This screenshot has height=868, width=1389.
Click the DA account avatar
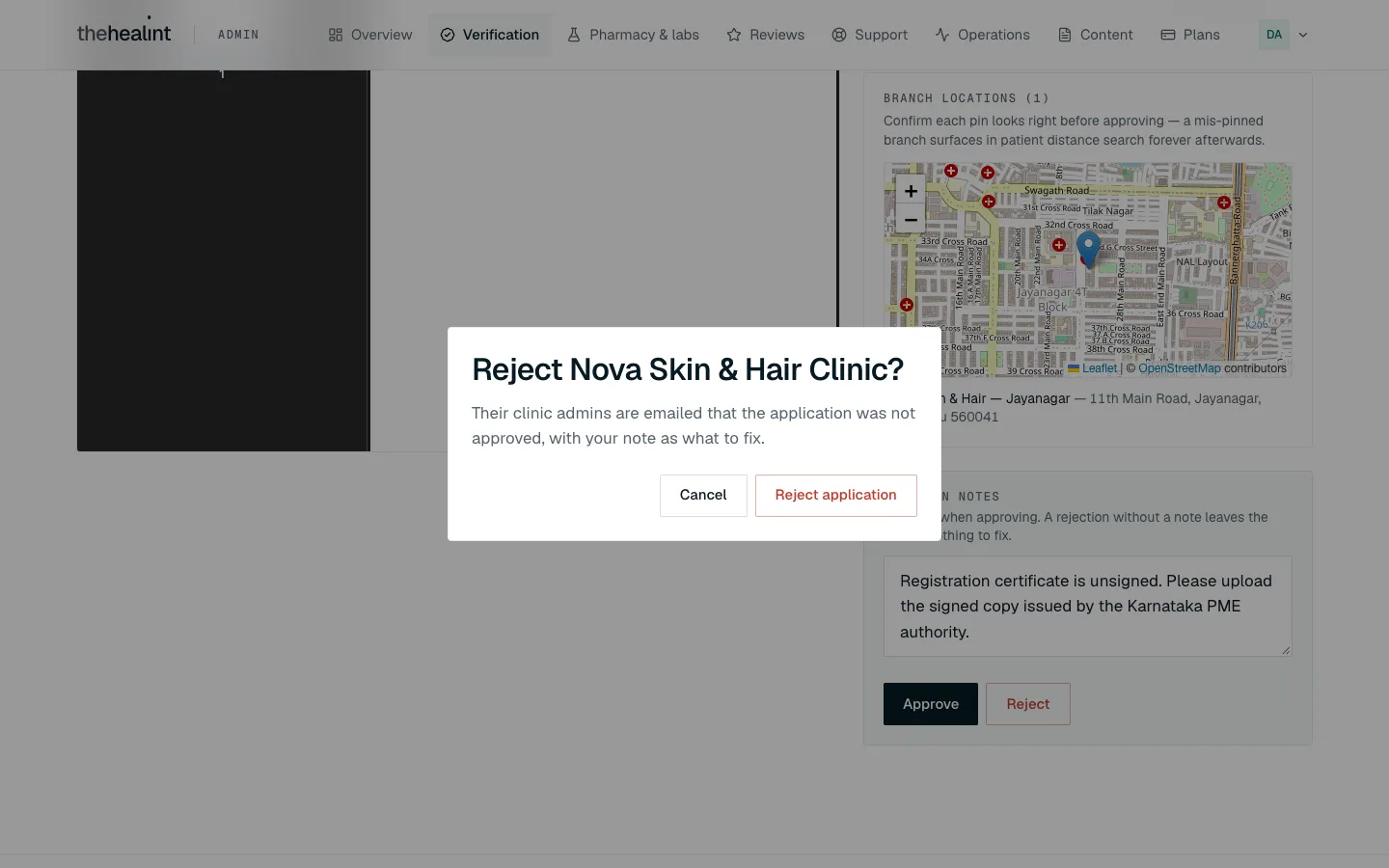1274,35
